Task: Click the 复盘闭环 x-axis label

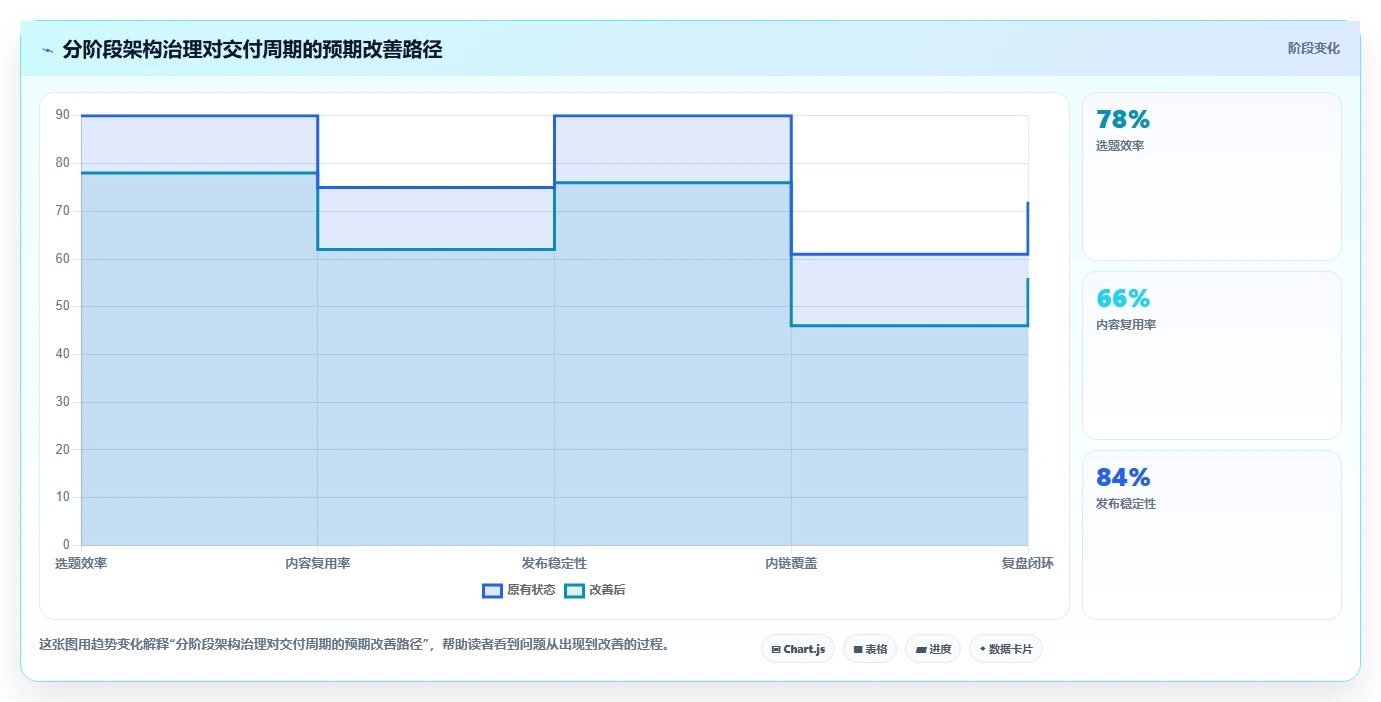Action: (x=1028, y=564)
